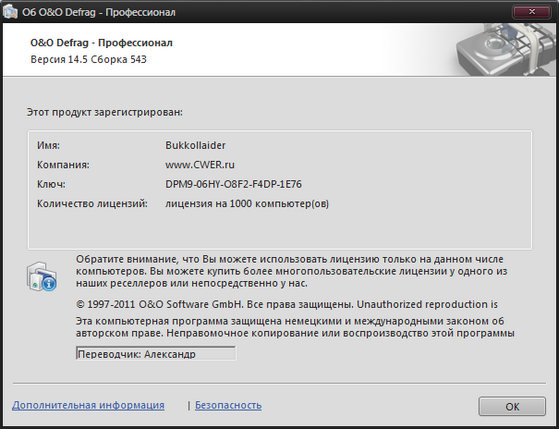Click the hard drive image in header
The image size is (559, 429).
pyautogui.click(x=506, y=49)
